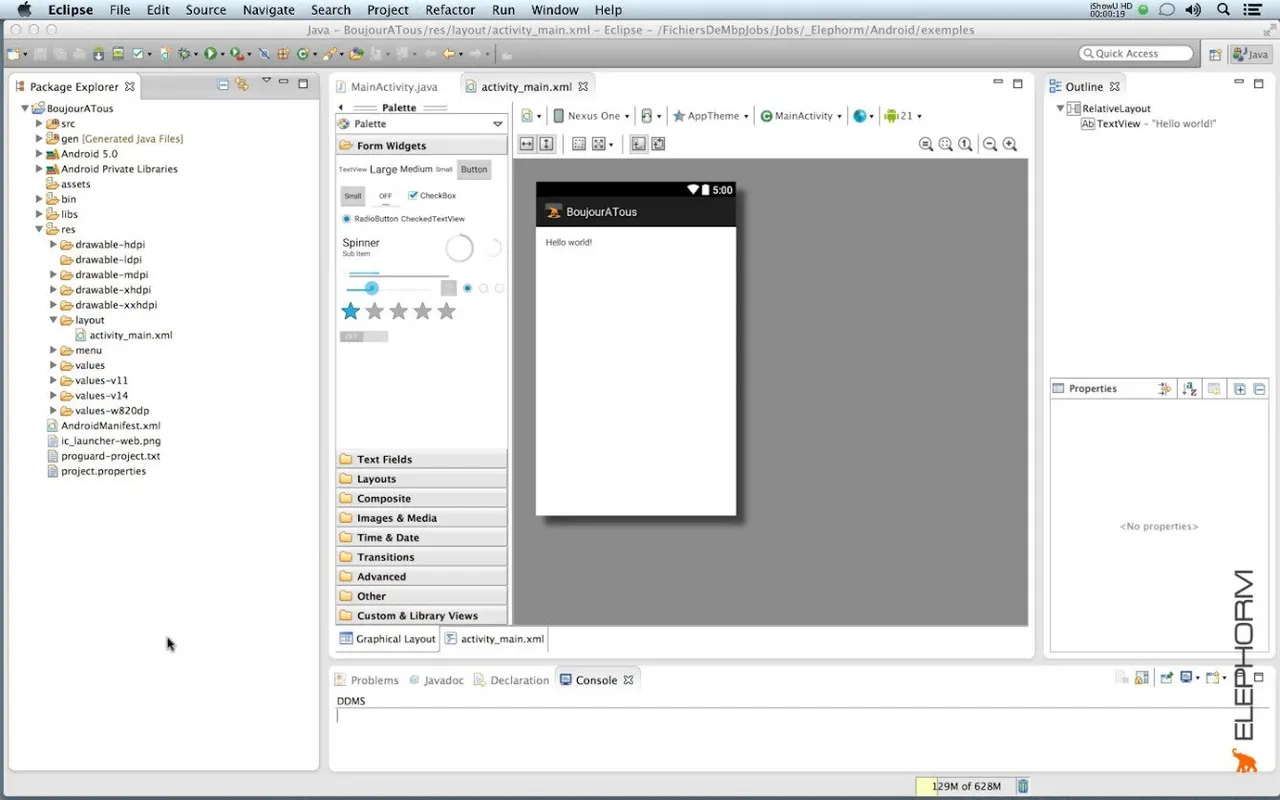Click the Open Perspective icon

1215,54
